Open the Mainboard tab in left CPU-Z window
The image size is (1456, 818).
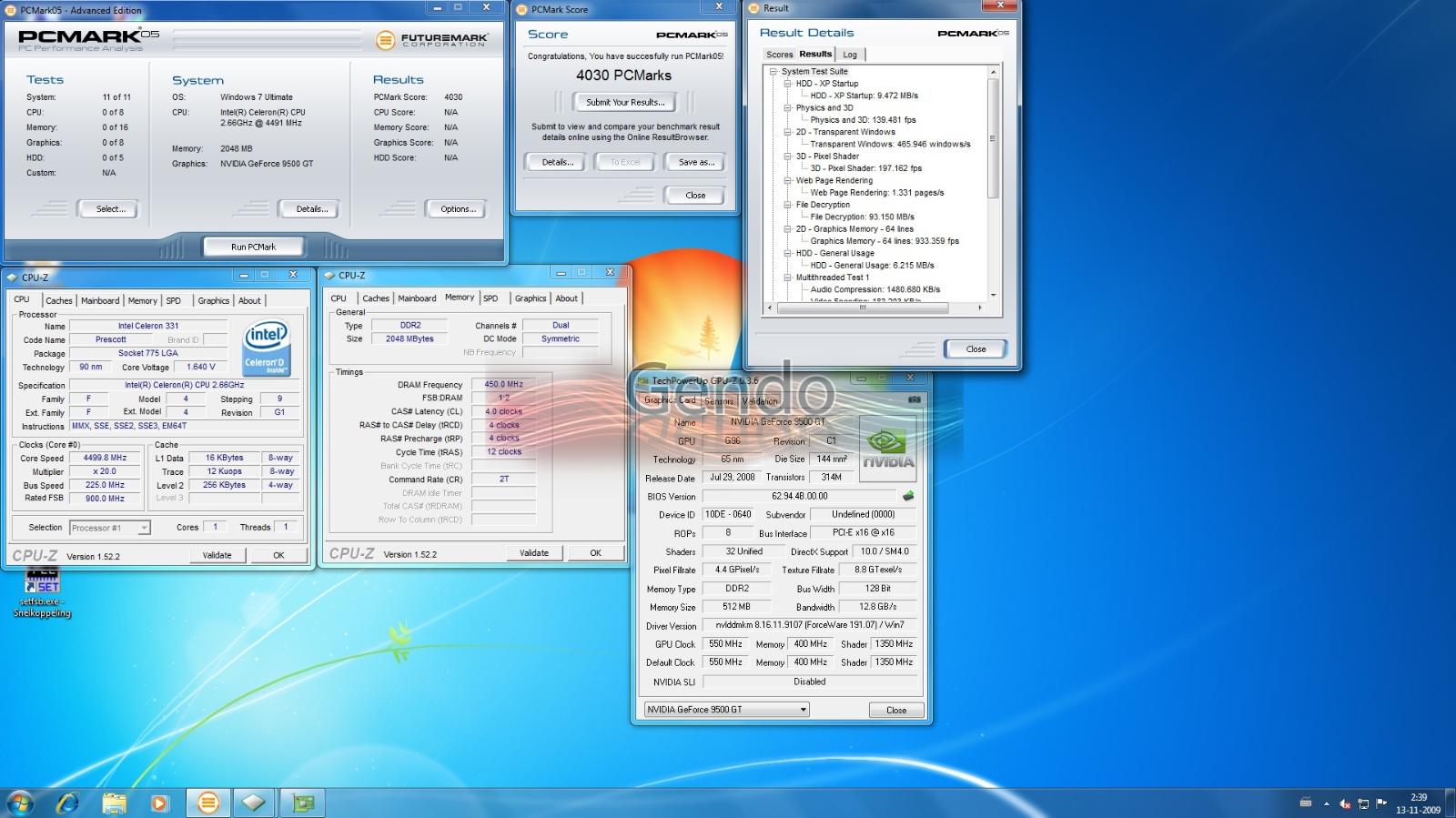tap(100, 300)
